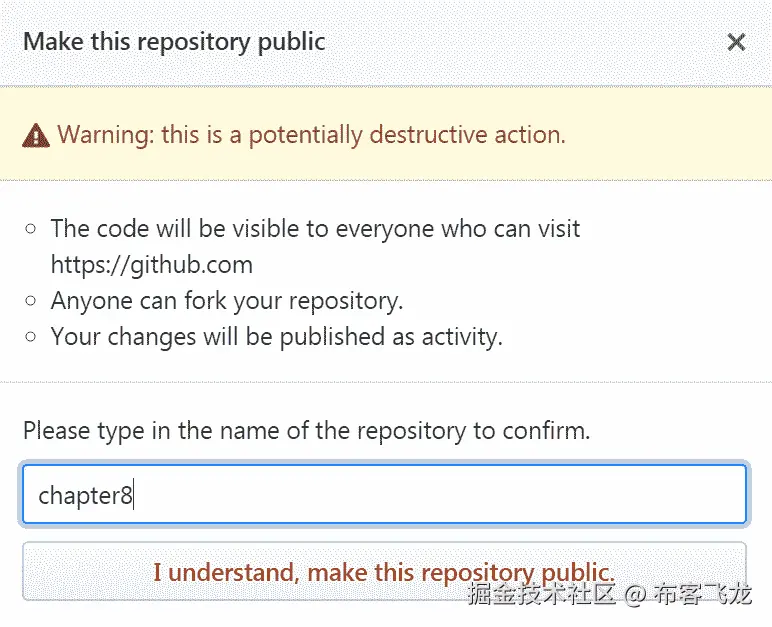Click the dialog title Make this repository public
This screenshot has height=627, width=772.
pyautogui.click(x=174, y=42)
